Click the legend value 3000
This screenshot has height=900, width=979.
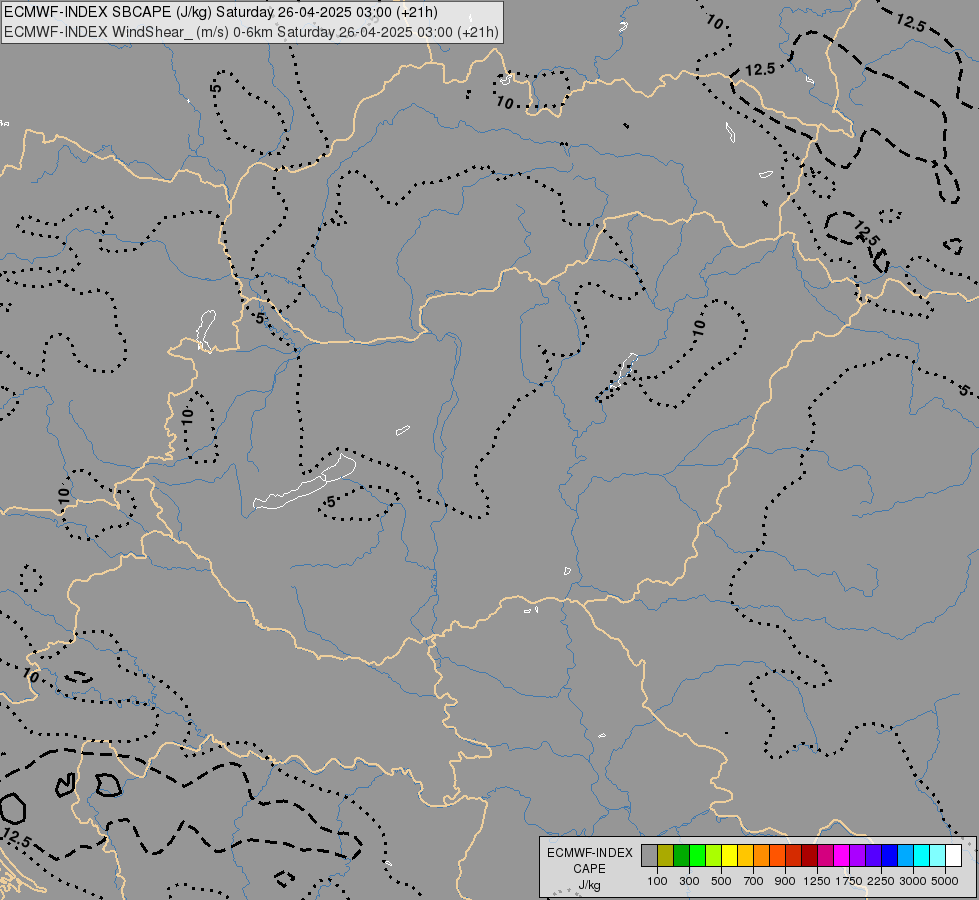click(x=913, y=881)
